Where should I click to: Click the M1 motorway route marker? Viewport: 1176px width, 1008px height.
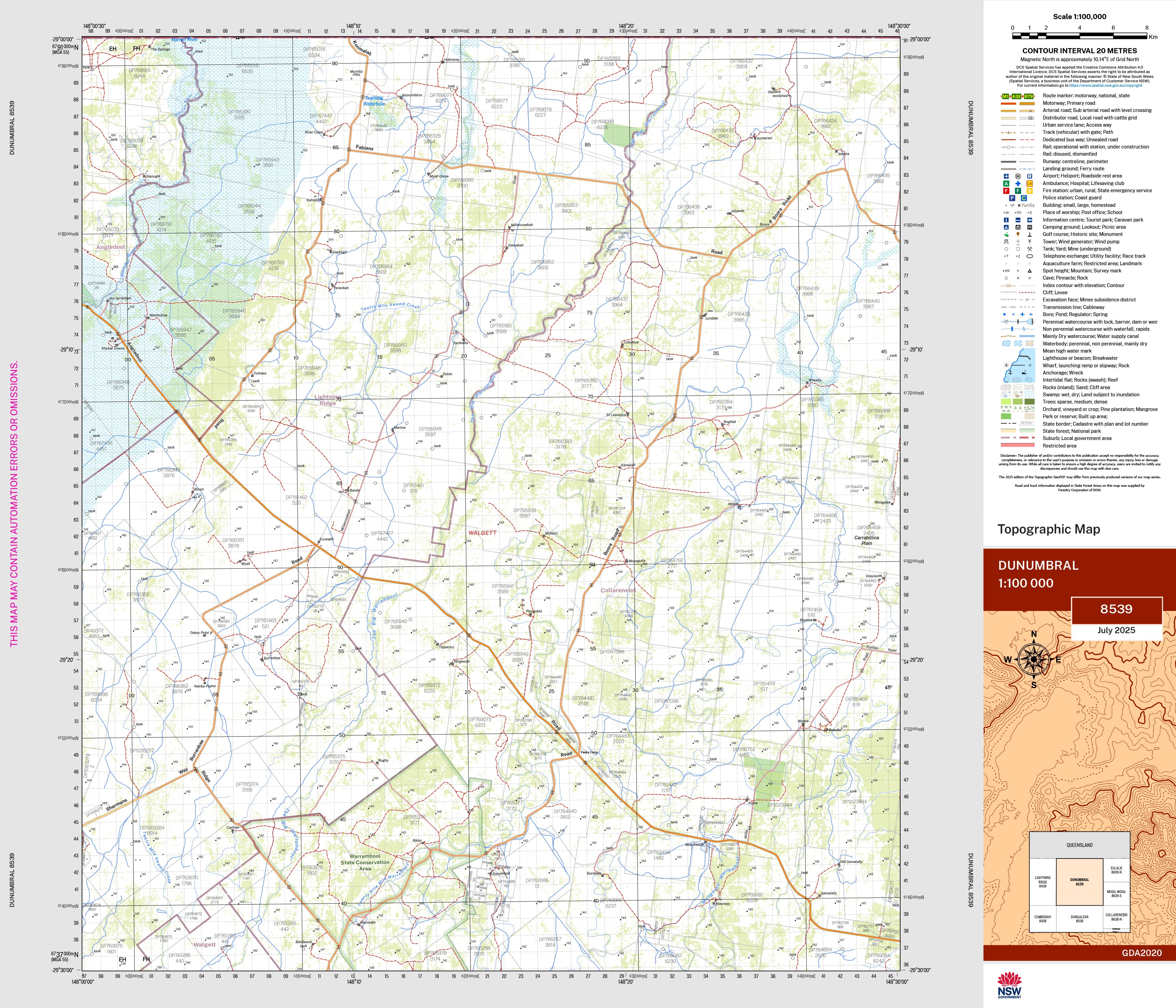(1006, 96)
